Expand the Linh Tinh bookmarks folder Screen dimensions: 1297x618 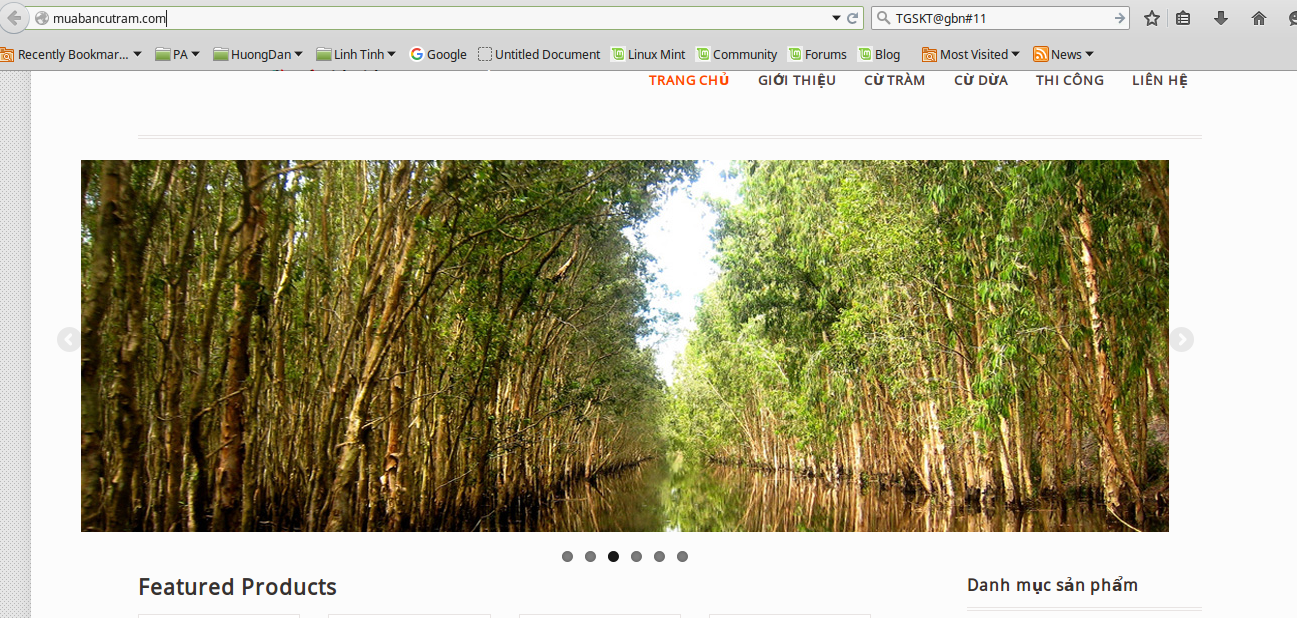[x=356, y=54]
